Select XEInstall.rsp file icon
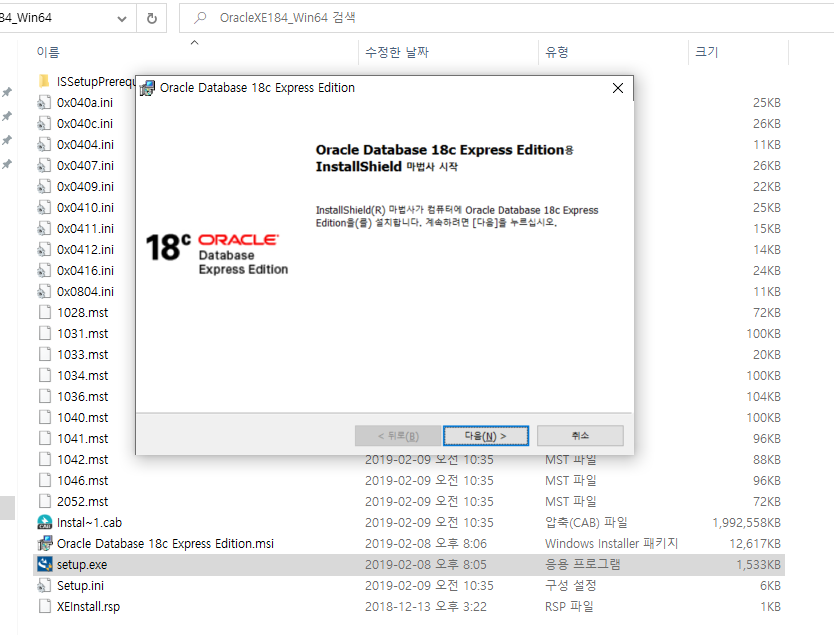 [45, 606]
